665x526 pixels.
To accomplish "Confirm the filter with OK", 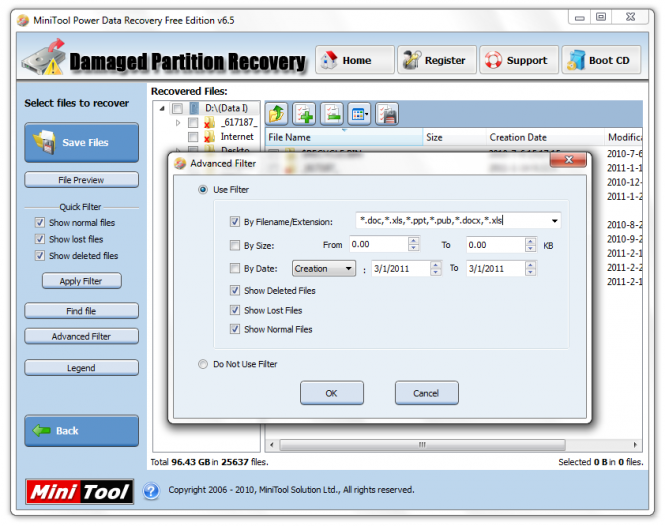I will pyautogui.click(x=332, y=393).
